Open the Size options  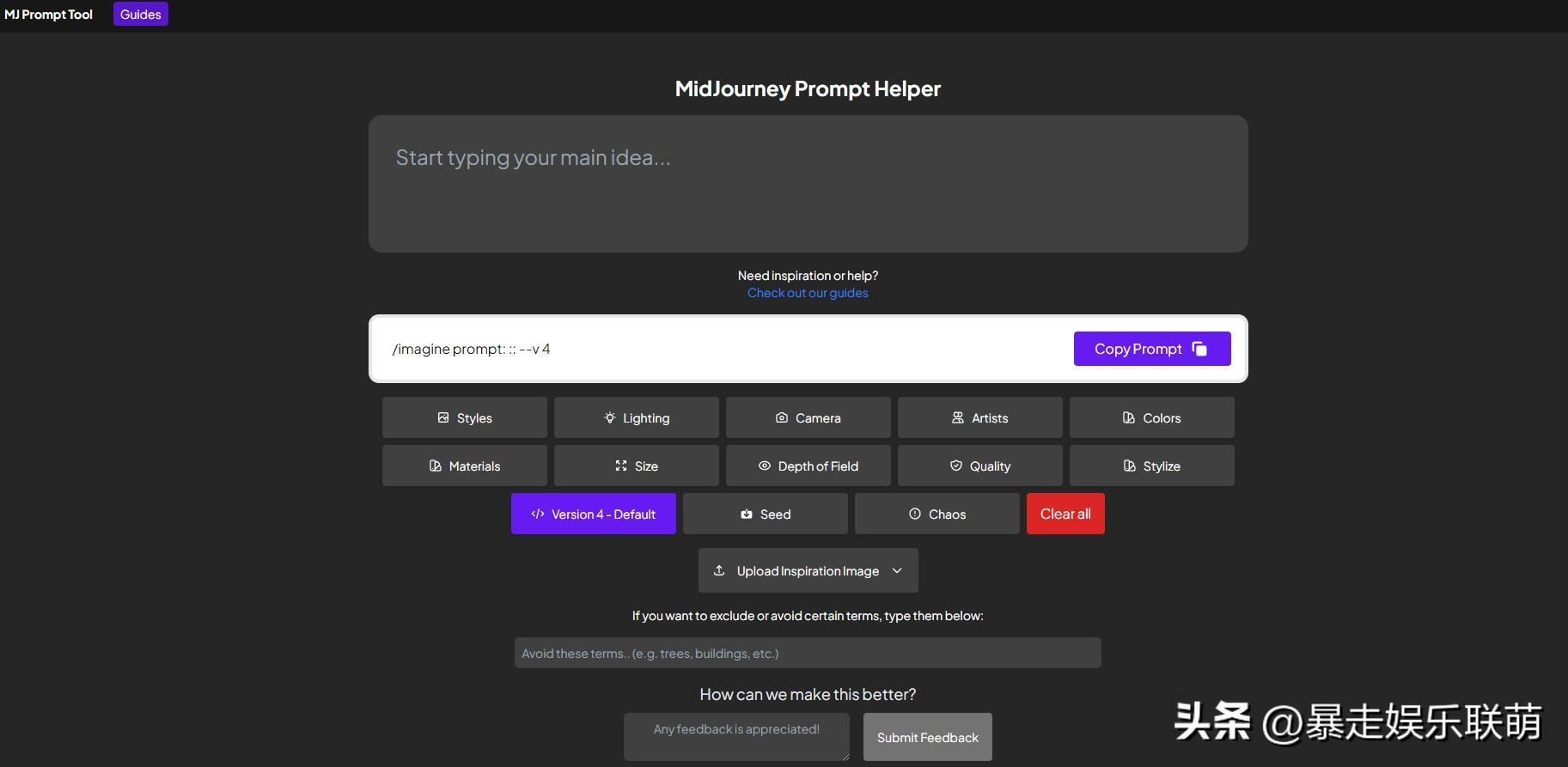(x=637, y=466)
